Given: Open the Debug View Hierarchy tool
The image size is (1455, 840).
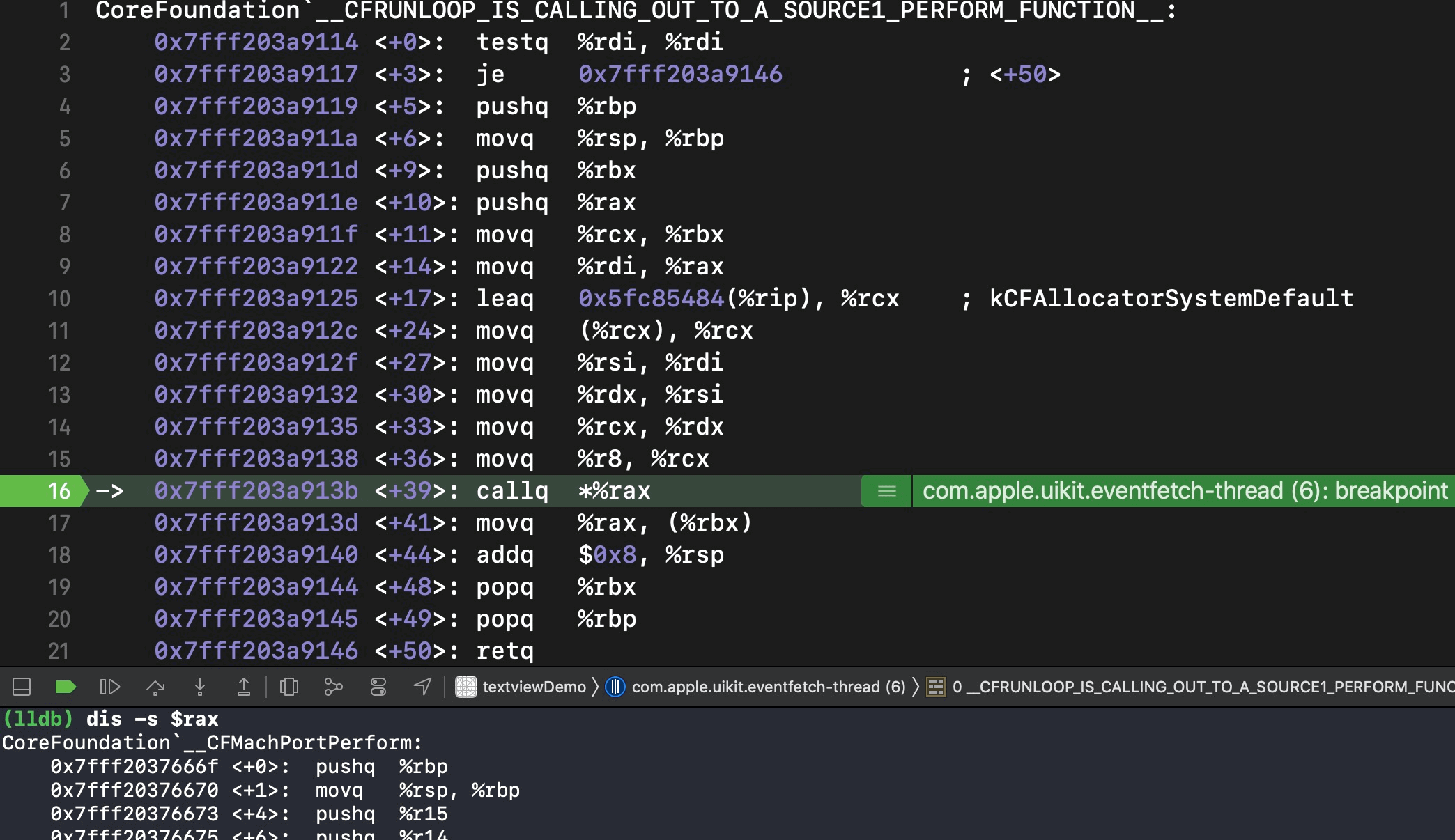Looking at the screenshot, I should coord(288,687).
